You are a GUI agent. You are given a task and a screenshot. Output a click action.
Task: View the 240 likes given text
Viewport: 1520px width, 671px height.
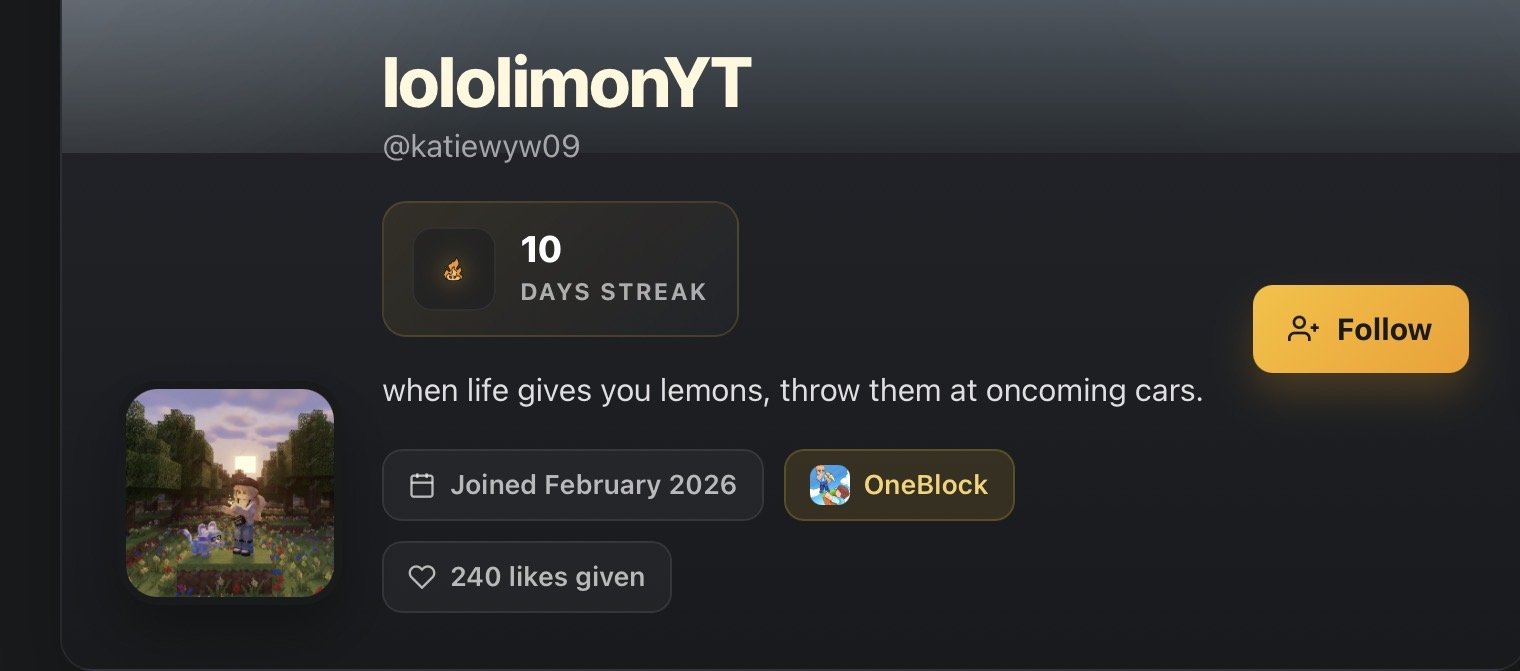click(x=547, y=577)
